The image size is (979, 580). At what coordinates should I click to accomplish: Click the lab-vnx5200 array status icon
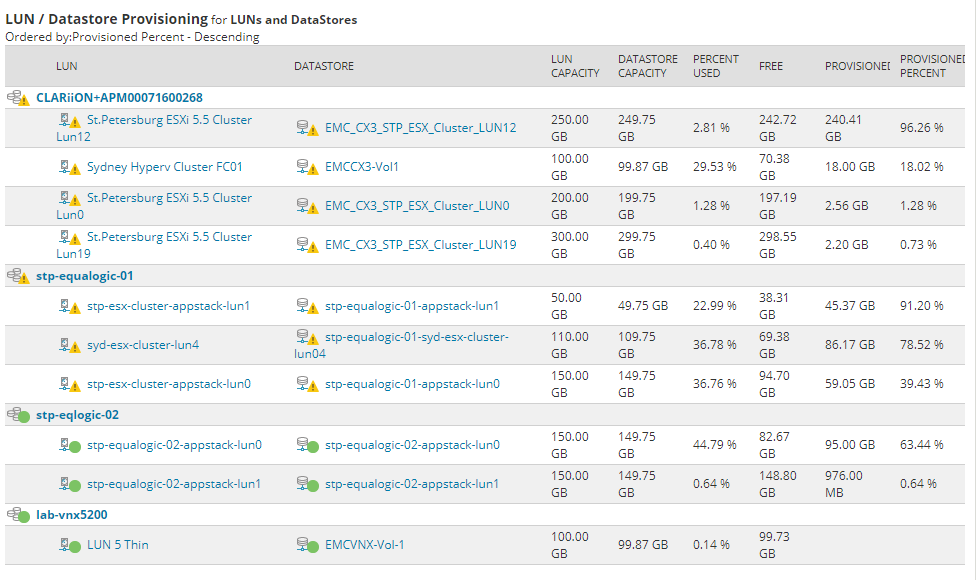pos(18,515)
